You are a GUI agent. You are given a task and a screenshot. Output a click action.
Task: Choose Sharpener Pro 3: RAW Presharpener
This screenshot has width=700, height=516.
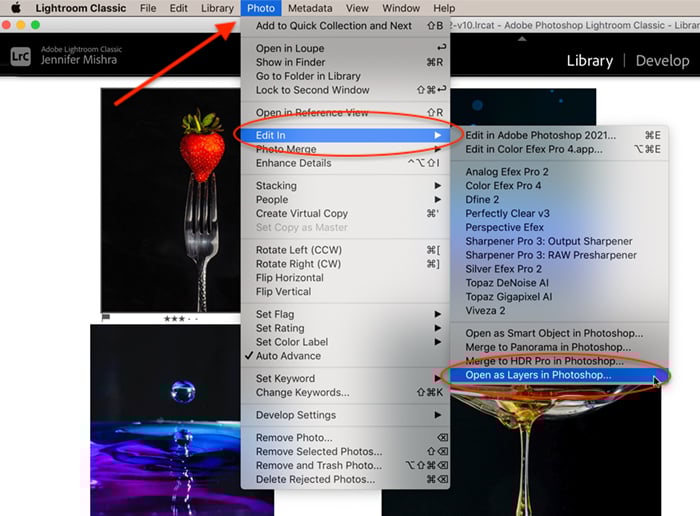pyautogui.click(x=559, y=255)
